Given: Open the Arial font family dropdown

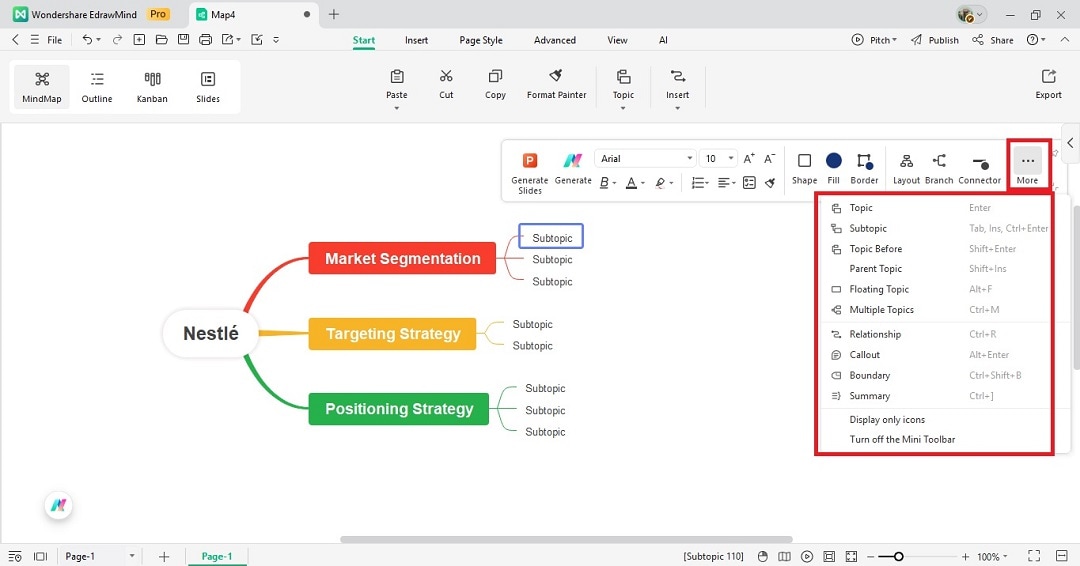Looking at the screenshot, I should (645, 158).
